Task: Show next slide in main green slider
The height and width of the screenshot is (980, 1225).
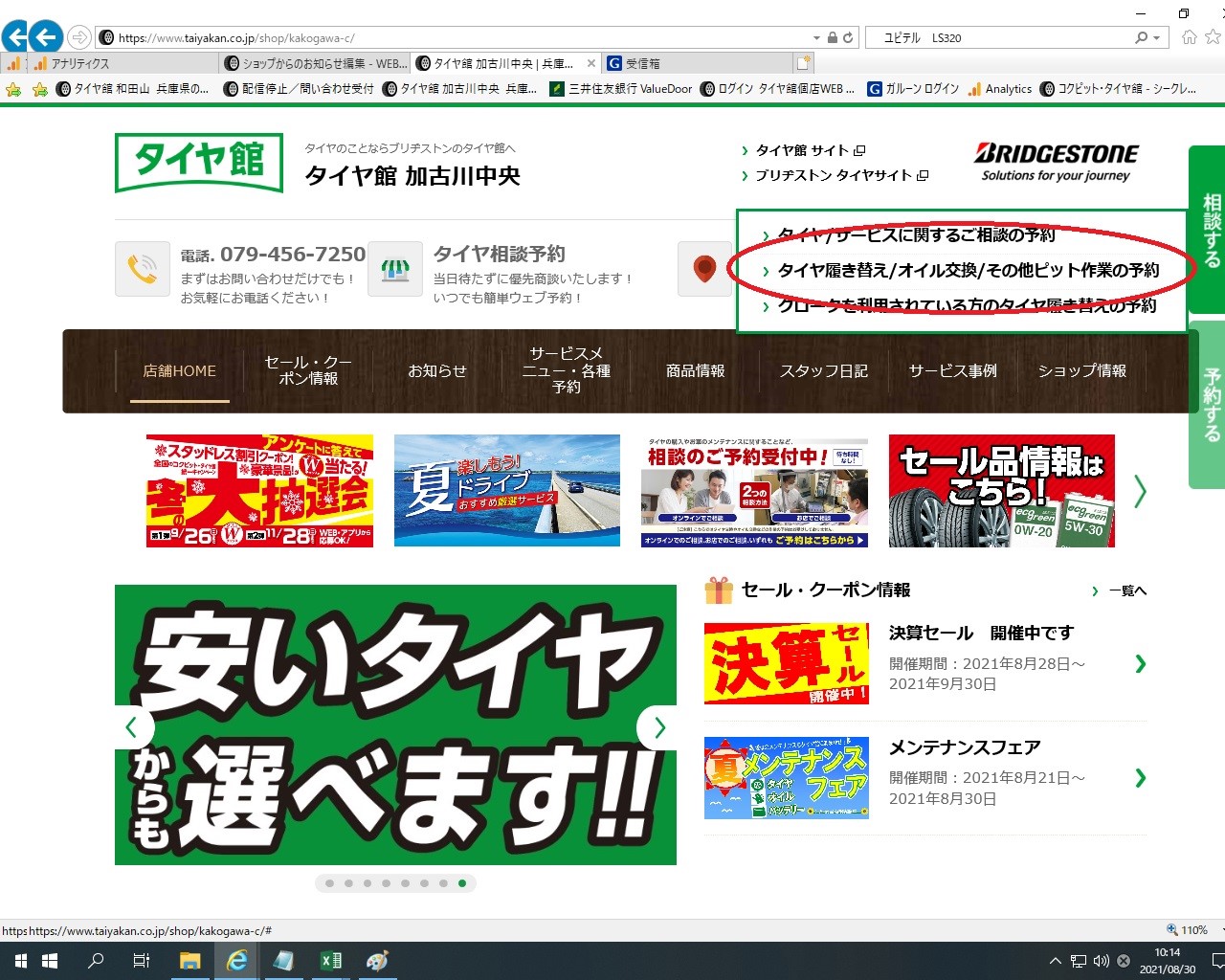Action: tap(658, 727)
